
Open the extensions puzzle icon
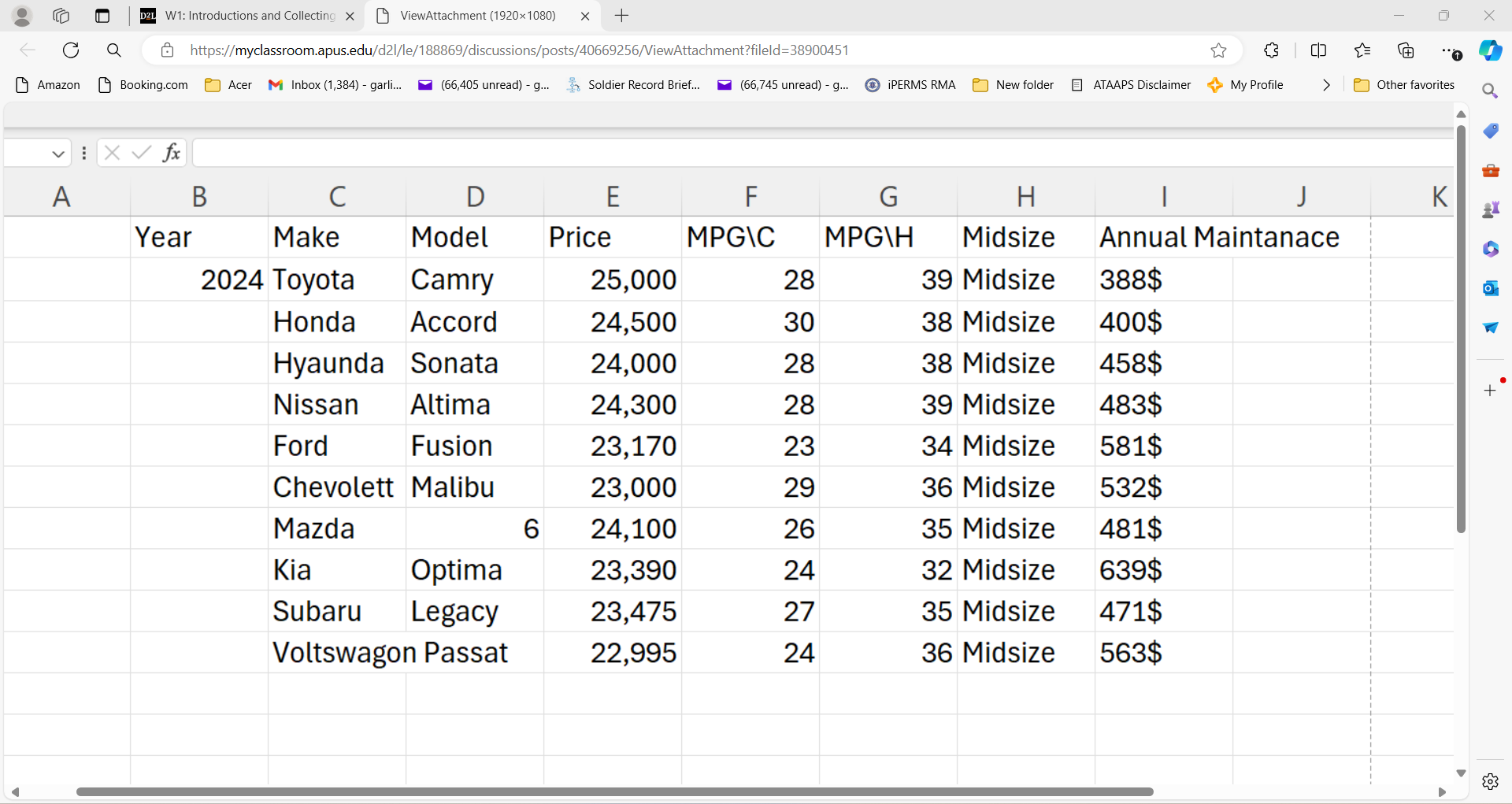pyautogui.click(x=1271, y=50)
